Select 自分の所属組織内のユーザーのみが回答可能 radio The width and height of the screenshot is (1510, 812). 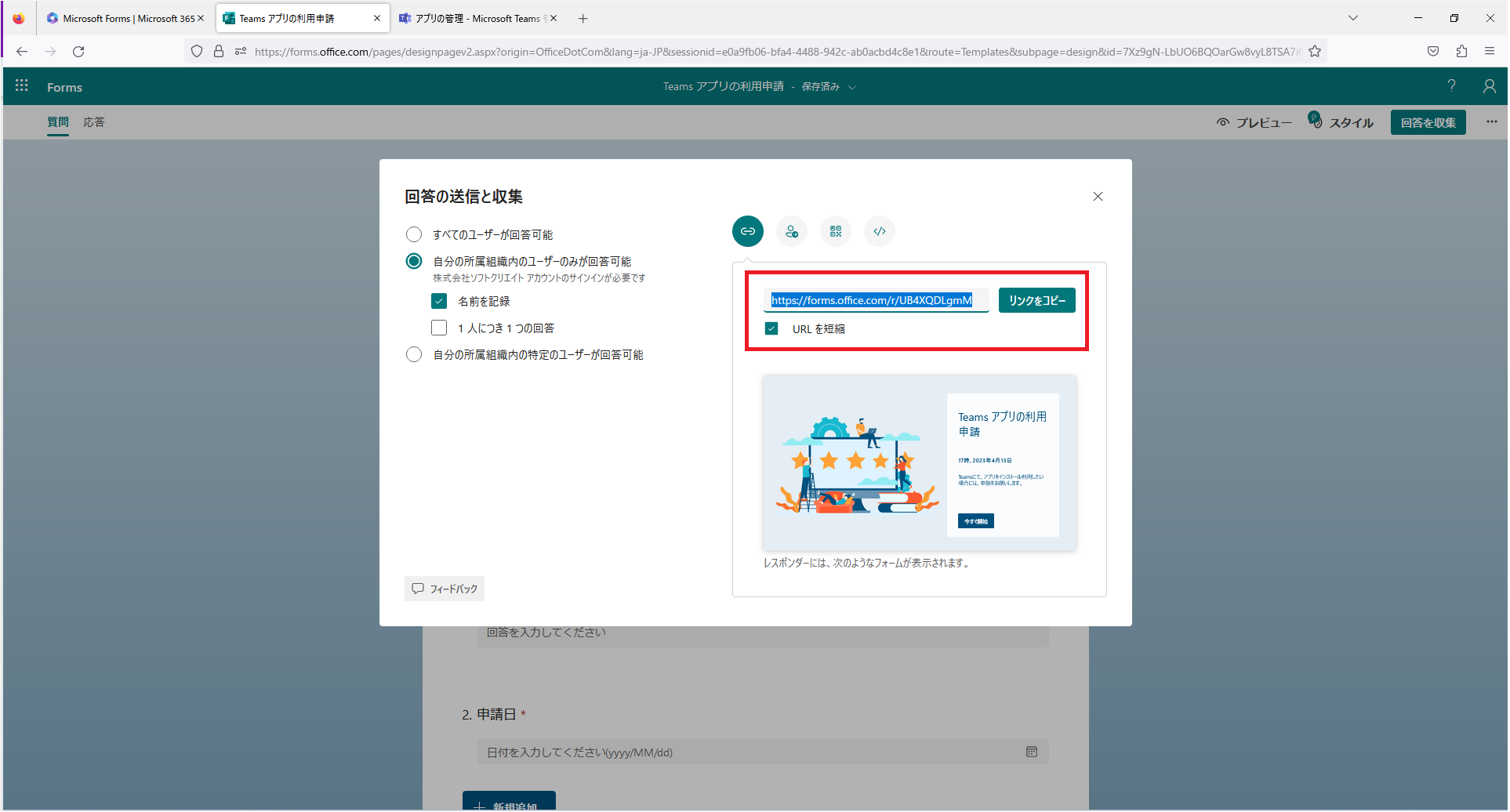(414, 261)
